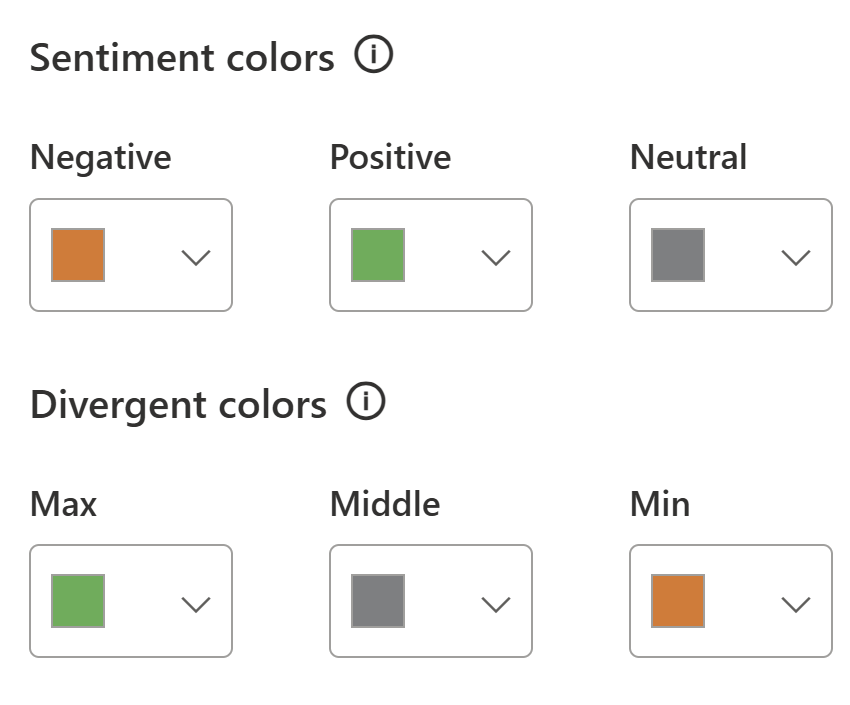Click the orange Negative color swatch
Viewport: 850px width, 705px height.
[x=78, y=255]
